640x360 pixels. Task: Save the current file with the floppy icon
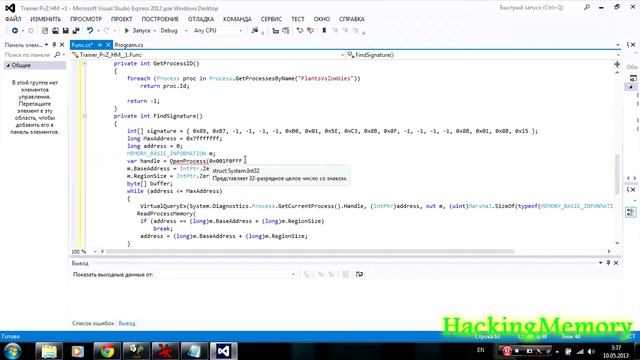pyautogui.click(x=65, y=31)
